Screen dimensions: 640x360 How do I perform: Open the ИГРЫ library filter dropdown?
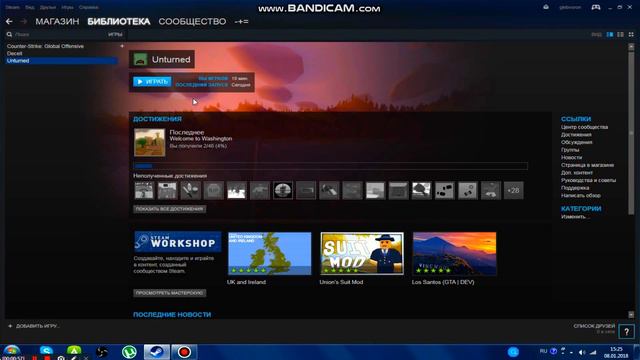(x=115, y=35)
